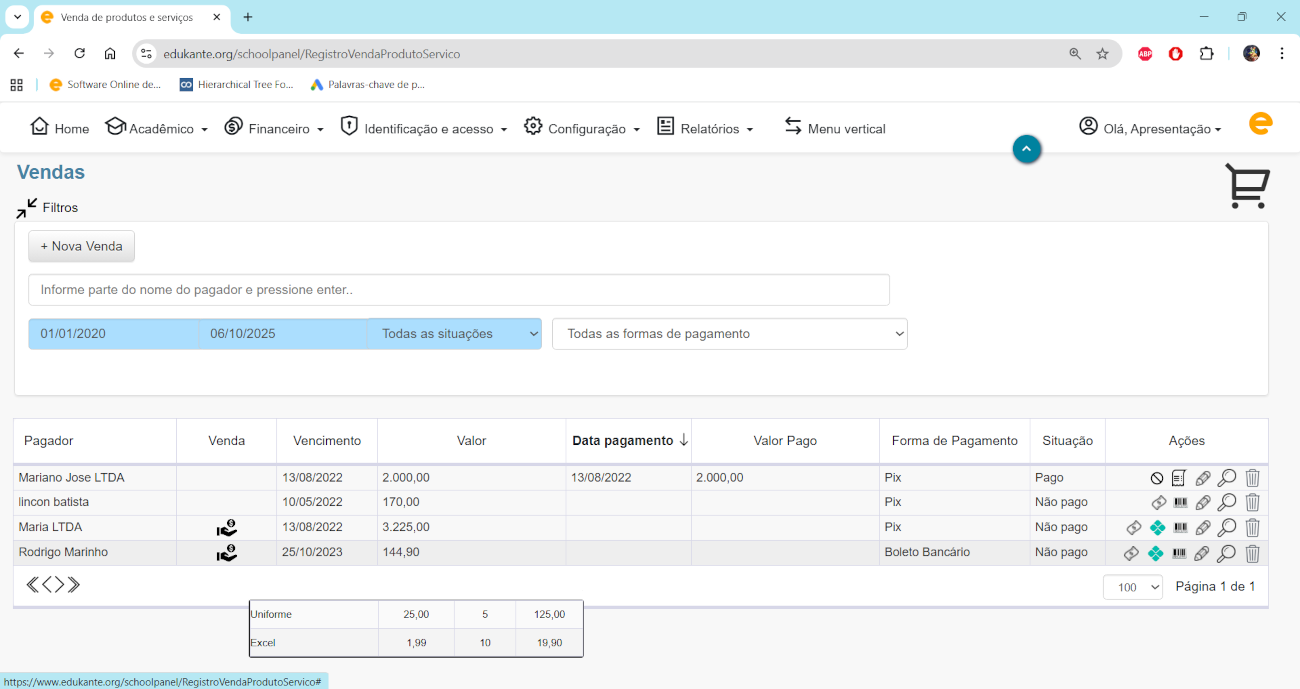The height and width of the screenshot is (689, 1300).
Task: Cancel payment of Mariano Jose LTDA sale
Action: pyautogui.click(x=1157, y=478)
